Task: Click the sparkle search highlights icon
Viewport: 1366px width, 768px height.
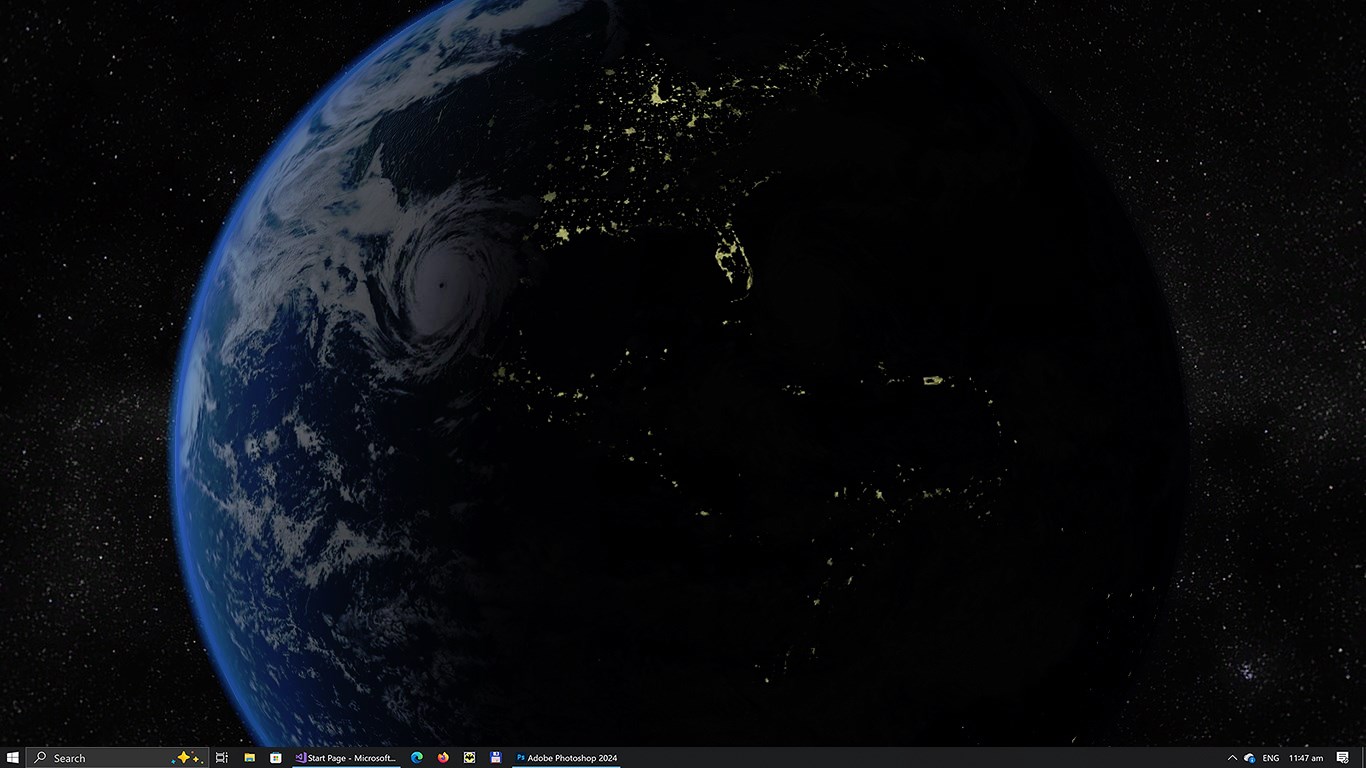Action: [x=188, y=758]
